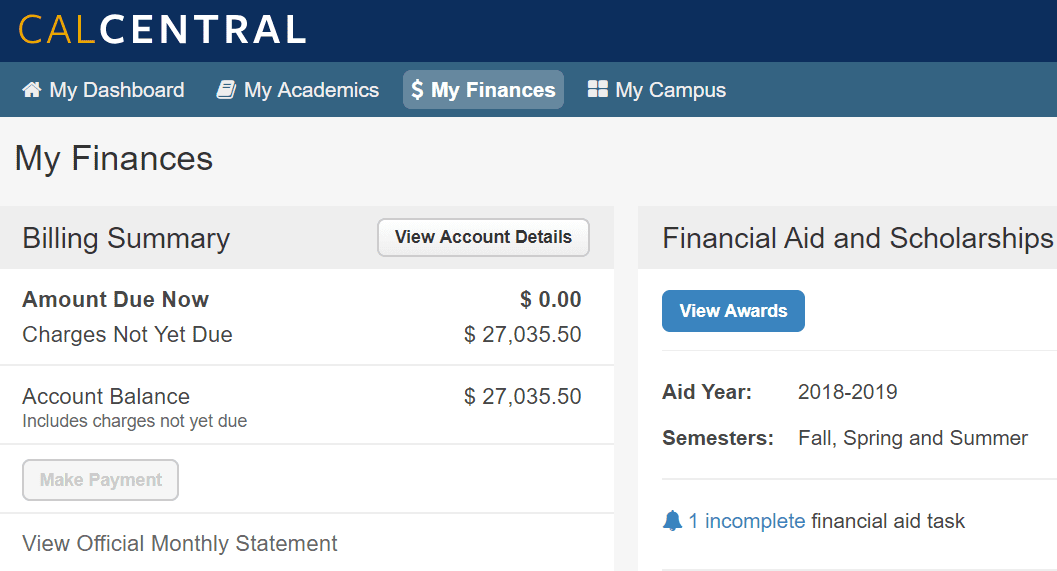
Task: Click the Account Balance amount
Action: click(522, 396)
